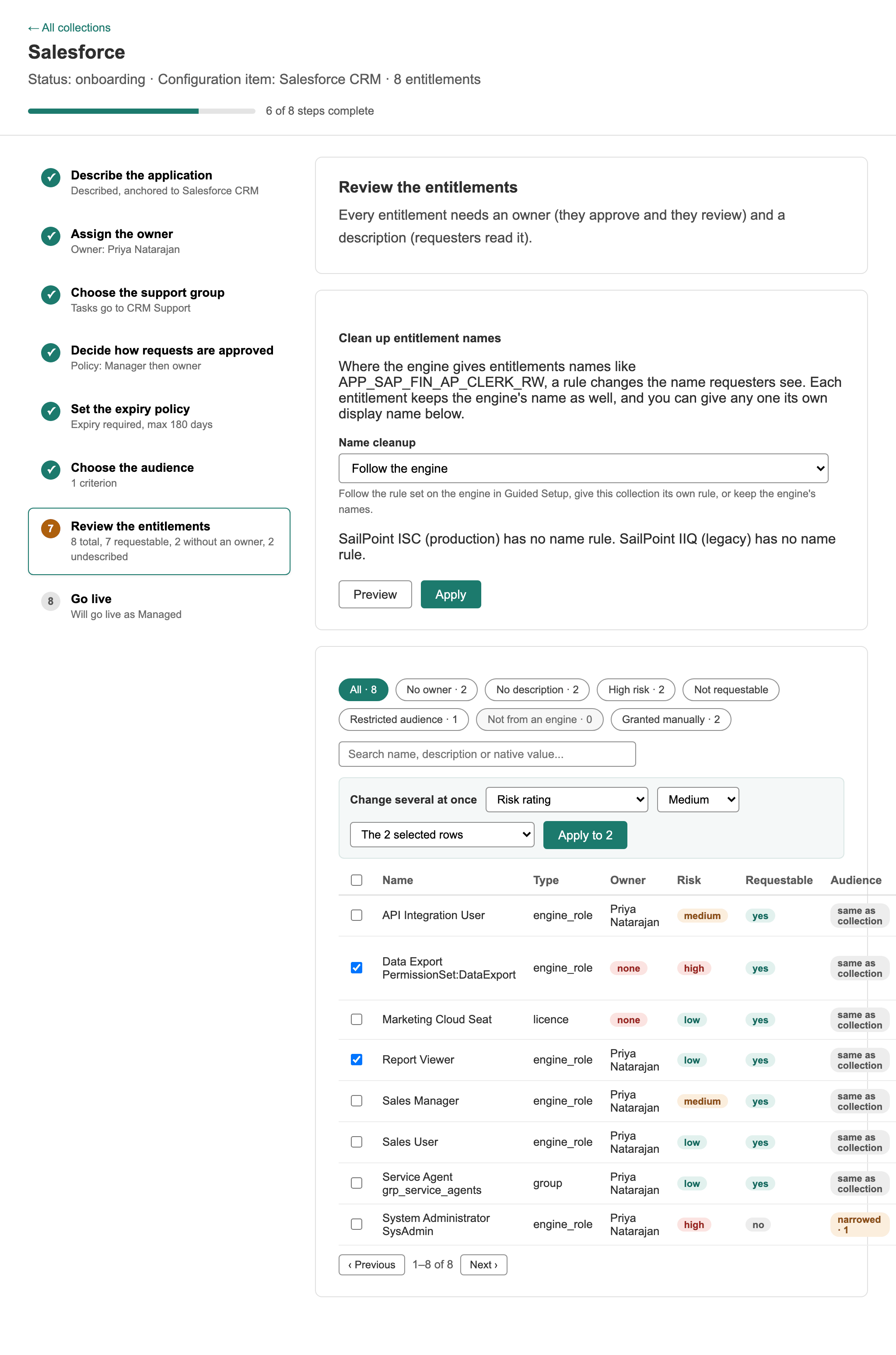Check the Marketing Cloud Seat row
896x1355 pixels.
click(357, 1019)
